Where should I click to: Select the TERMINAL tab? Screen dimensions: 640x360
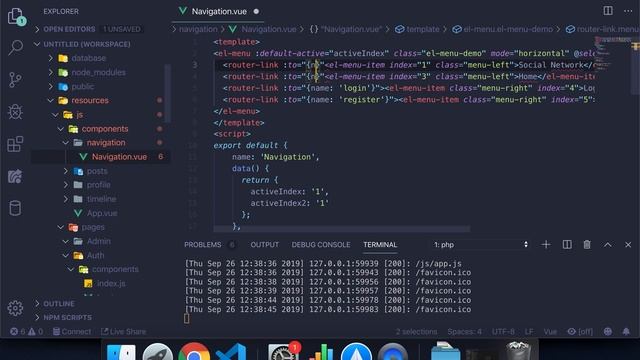click(380, 244)
